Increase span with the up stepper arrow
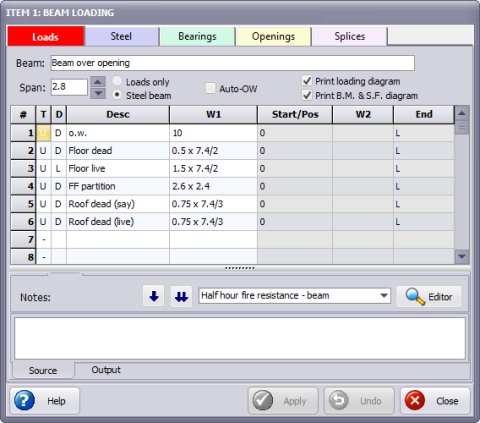 [x=98, y=82]
